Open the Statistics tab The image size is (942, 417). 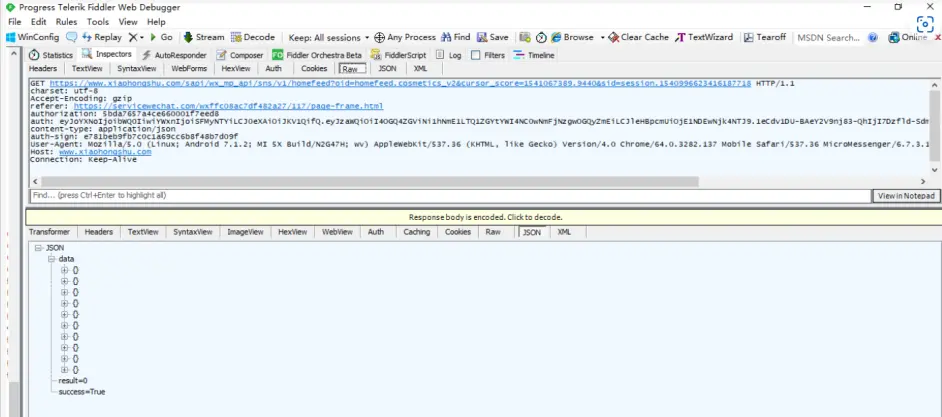(x=50, y=55)
